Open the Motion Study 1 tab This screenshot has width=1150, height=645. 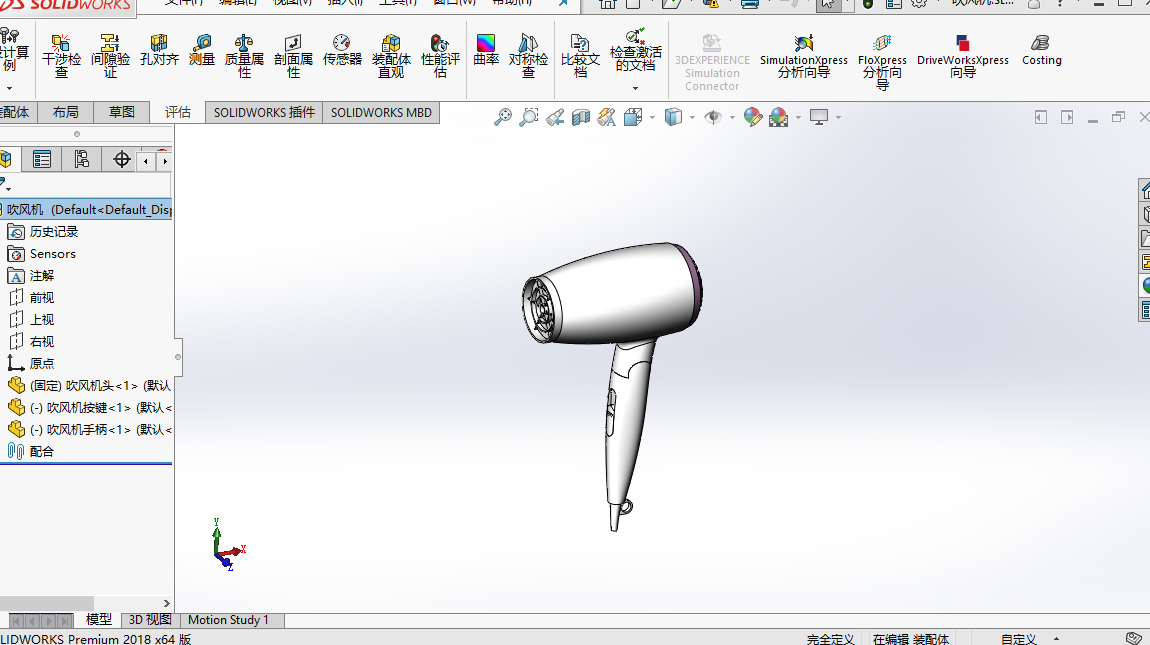click(229, 620)
